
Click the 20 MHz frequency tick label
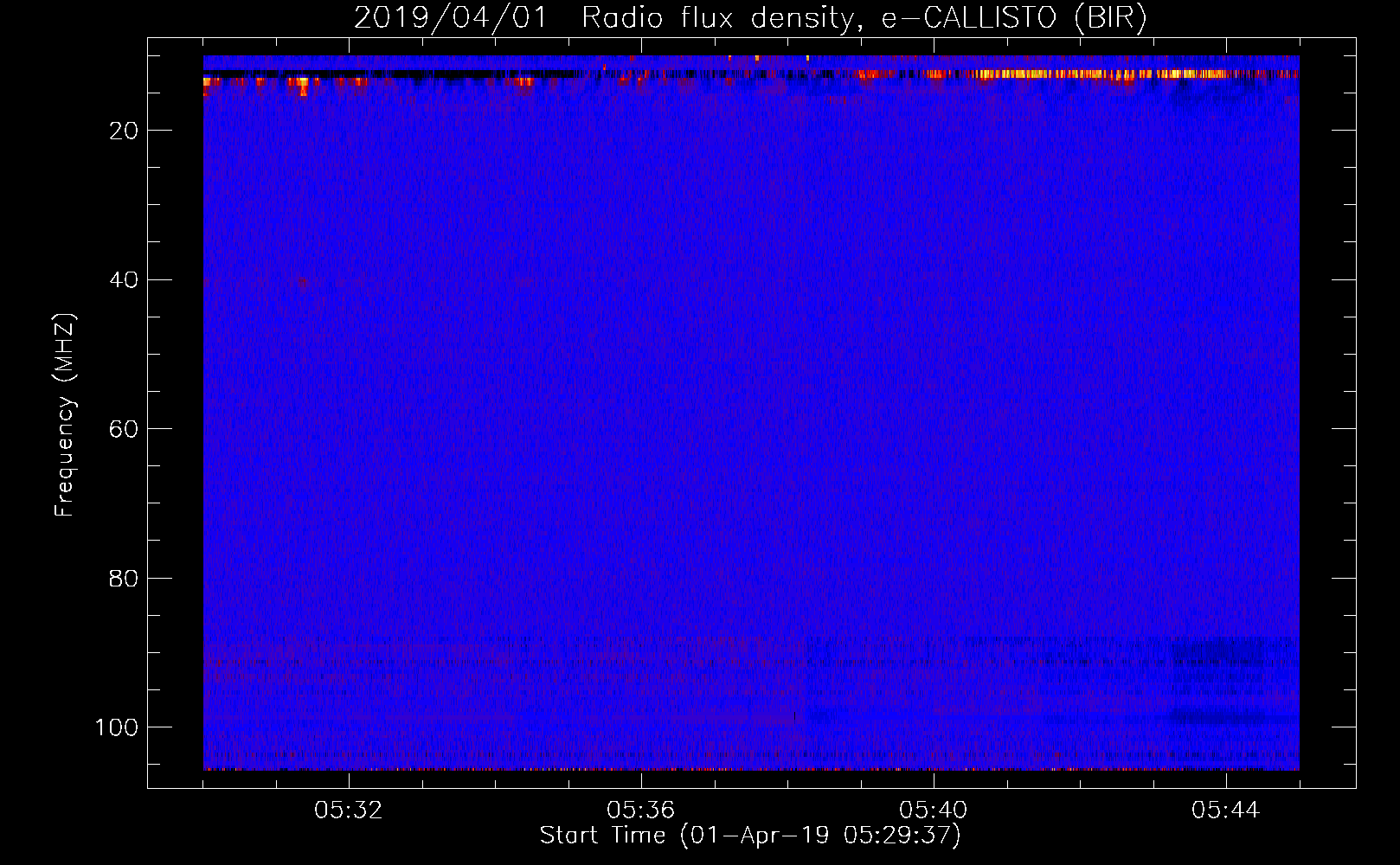124,131
